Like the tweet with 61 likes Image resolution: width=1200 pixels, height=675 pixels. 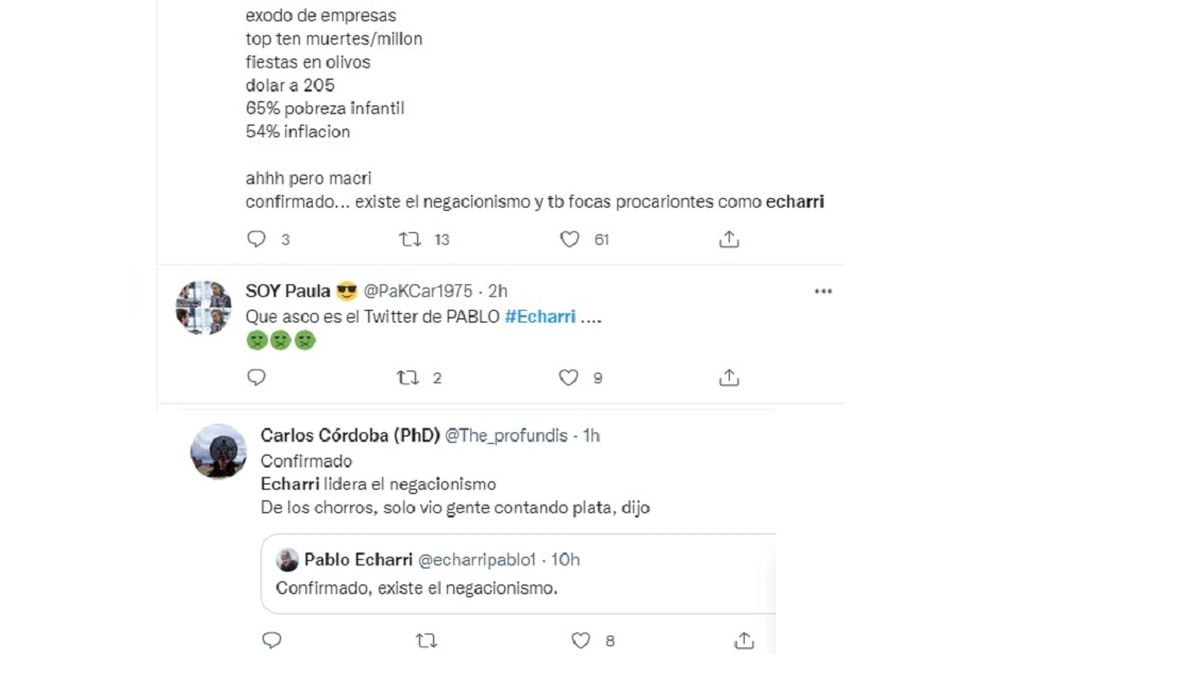[x=569, y=239]
